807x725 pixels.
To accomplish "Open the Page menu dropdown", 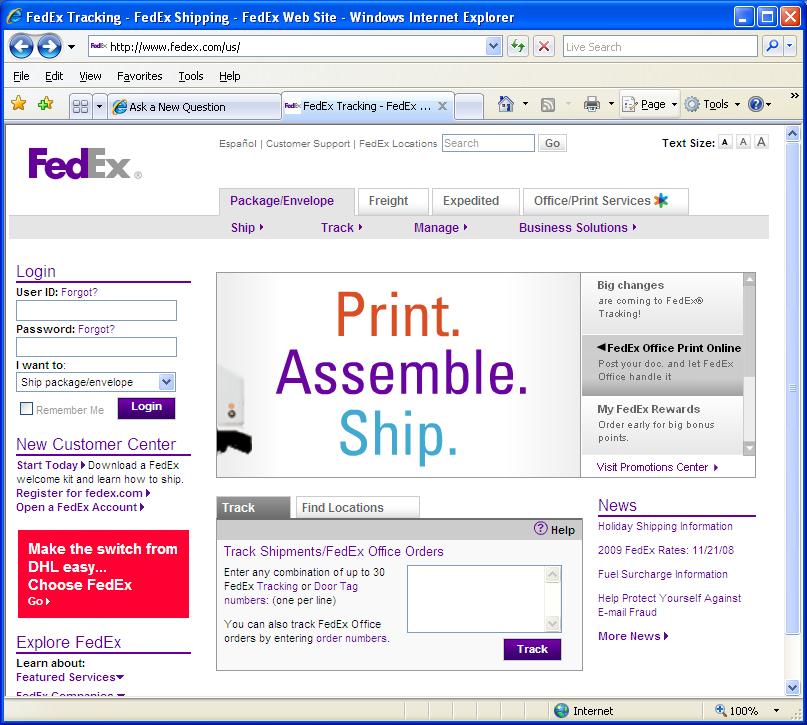I will coord(651,104).
